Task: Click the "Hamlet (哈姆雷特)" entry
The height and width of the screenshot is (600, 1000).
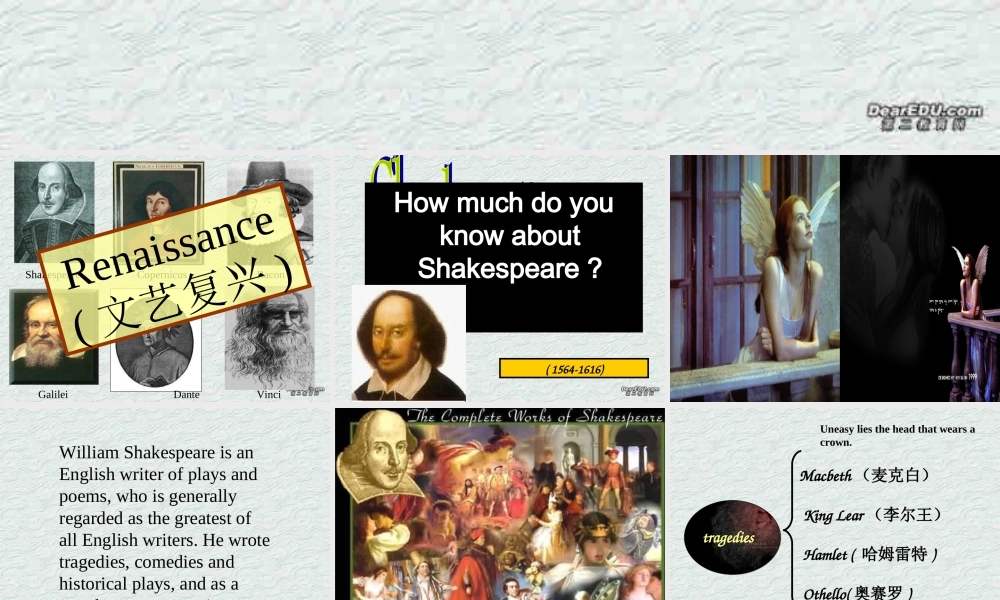Action: (x=870, y=554)
